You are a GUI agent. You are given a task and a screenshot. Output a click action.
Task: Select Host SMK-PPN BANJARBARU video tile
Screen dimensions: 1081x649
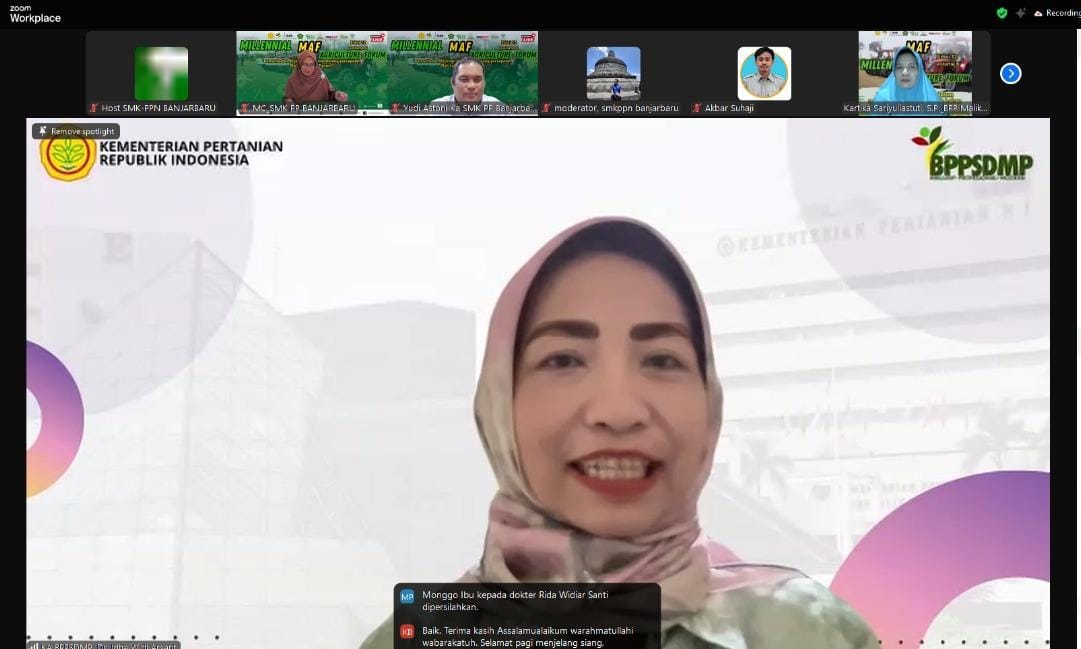(x=161, y=73)
